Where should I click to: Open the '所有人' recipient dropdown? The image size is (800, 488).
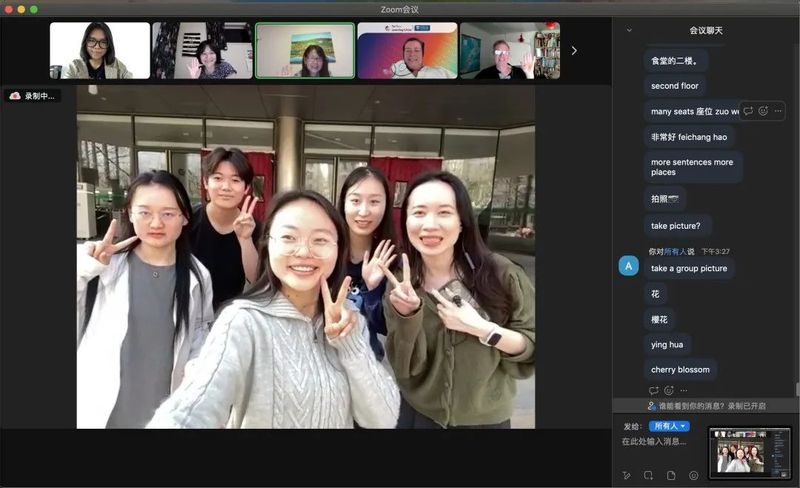pyautogui.click(x=669, y=426)
